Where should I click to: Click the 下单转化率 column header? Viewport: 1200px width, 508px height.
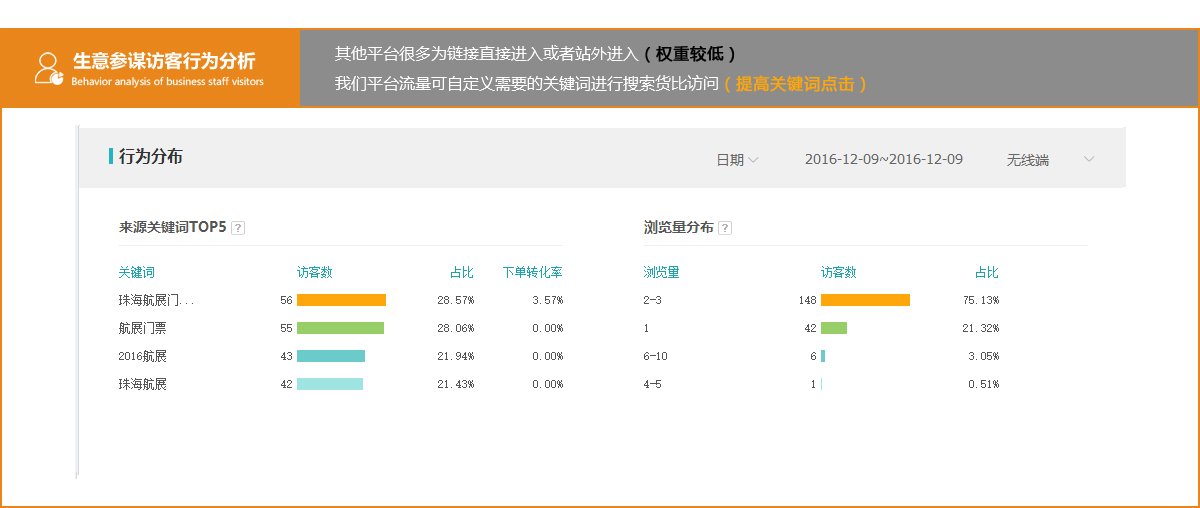click(x=532, y=272)
